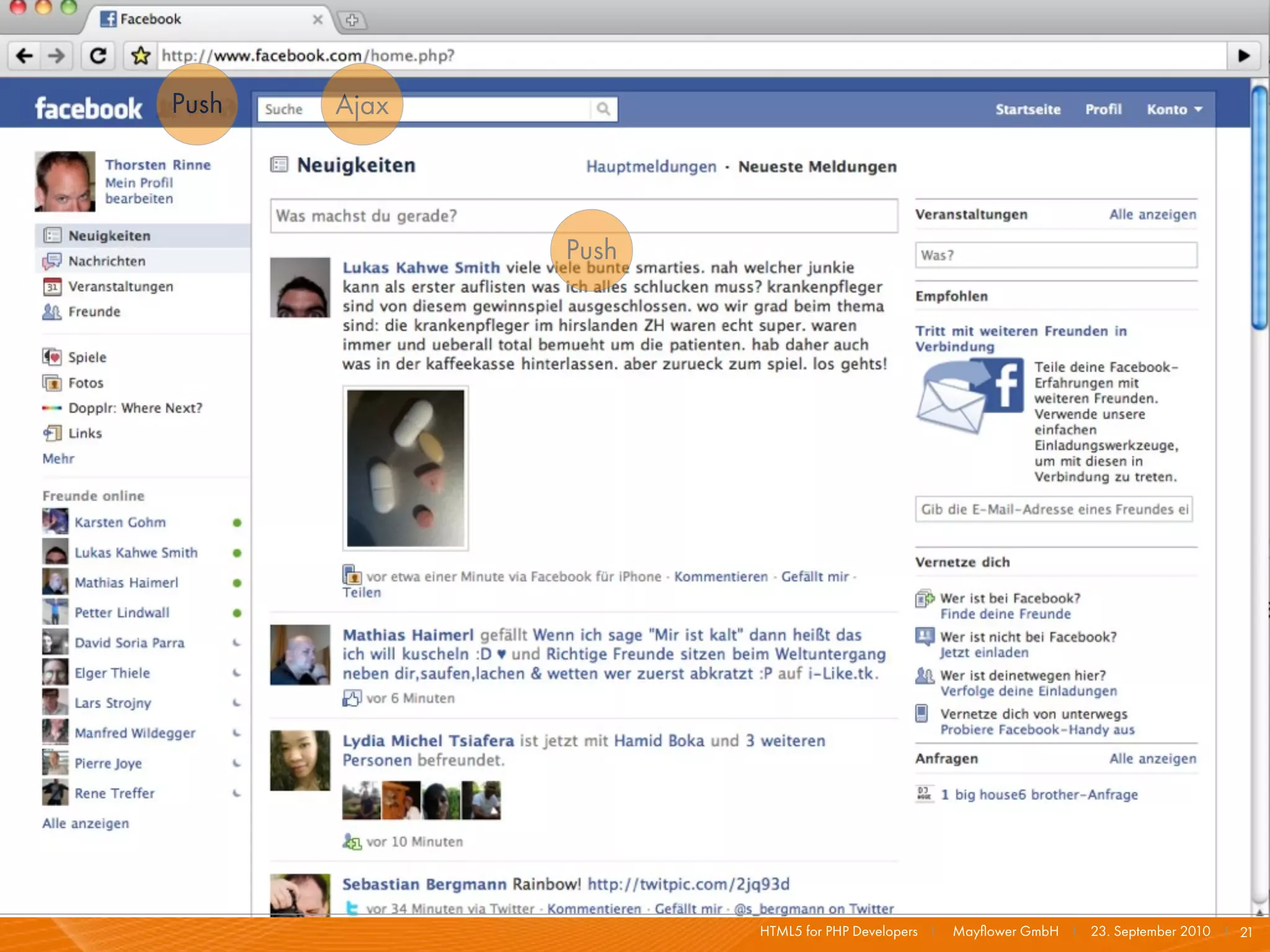Bookmark page using star icon

click(141, 56)
